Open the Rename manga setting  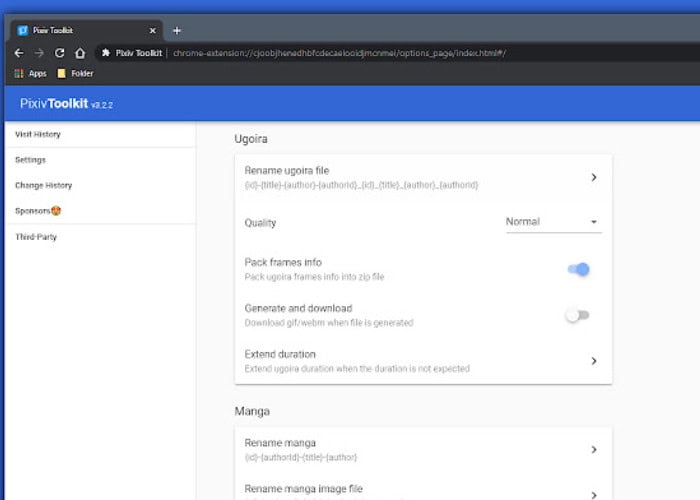(x=423, y=450)
